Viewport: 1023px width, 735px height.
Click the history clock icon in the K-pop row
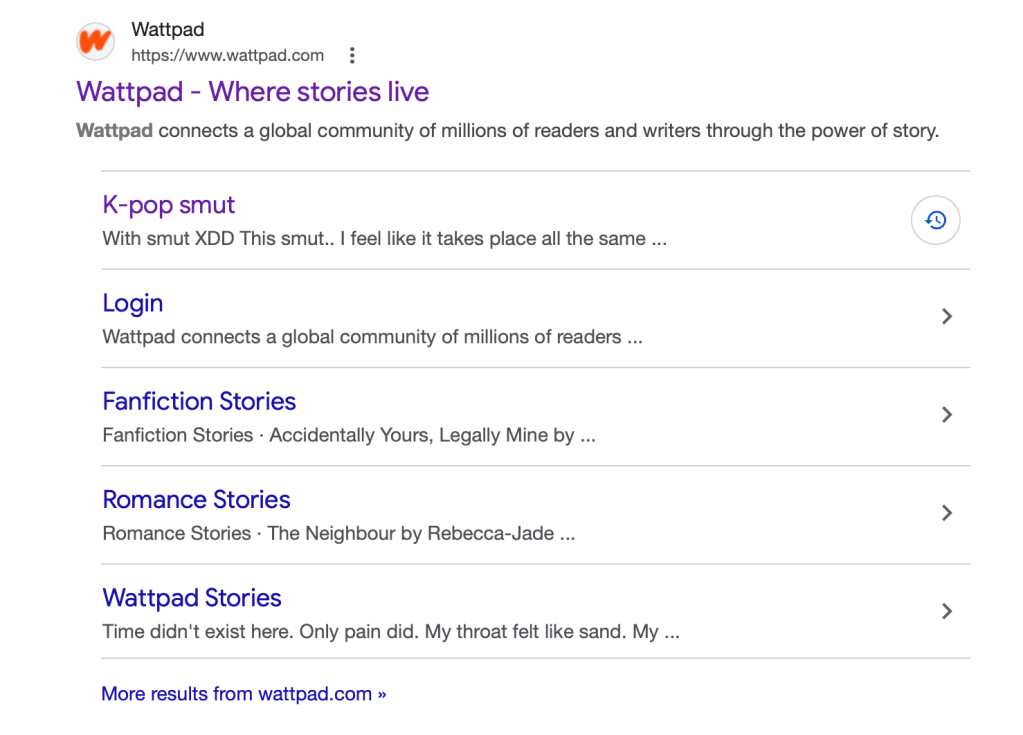[x=935, y=220]
